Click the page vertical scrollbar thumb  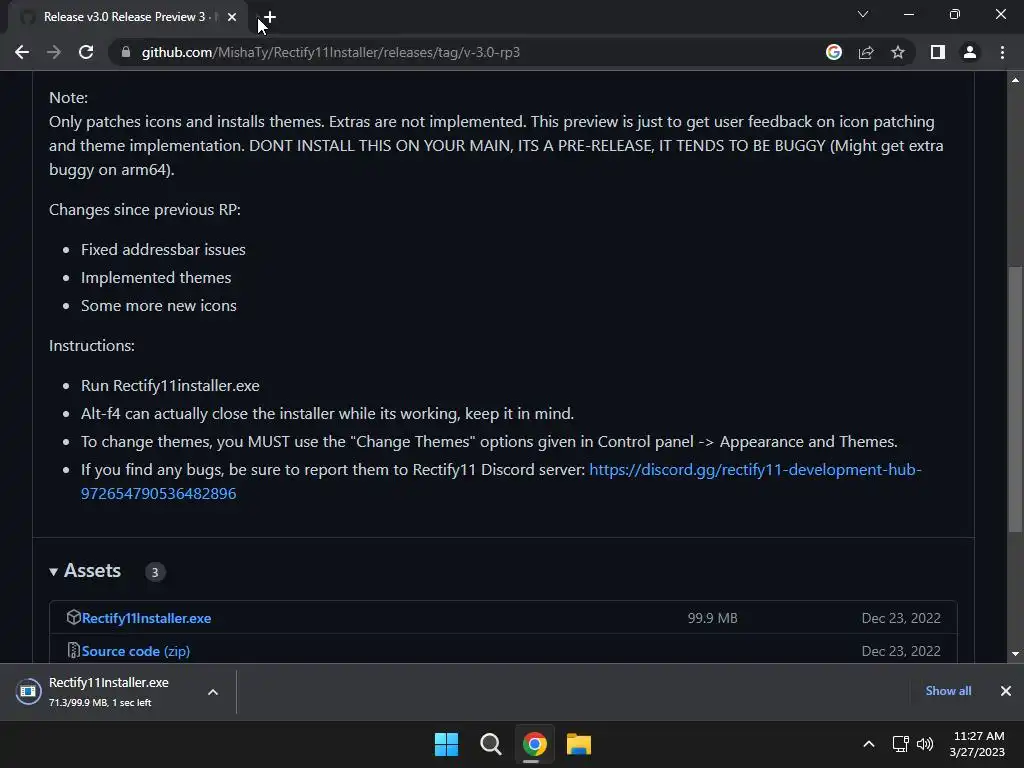click(x=1015, y=398)
